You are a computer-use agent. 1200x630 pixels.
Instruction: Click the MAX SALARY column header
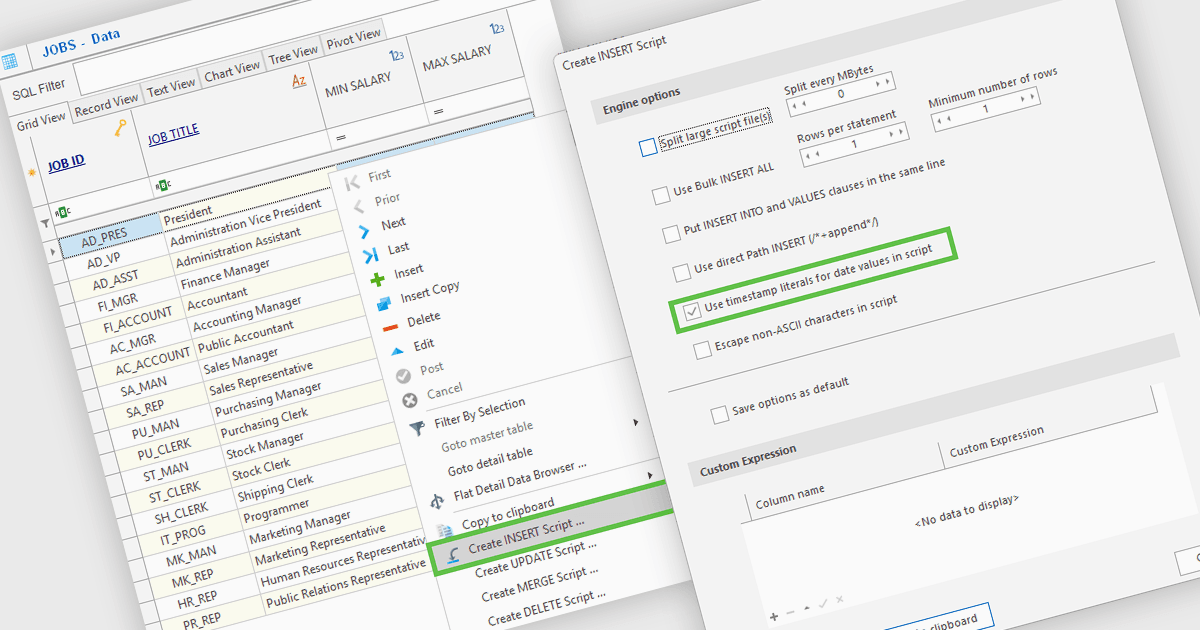click(457, 60)
